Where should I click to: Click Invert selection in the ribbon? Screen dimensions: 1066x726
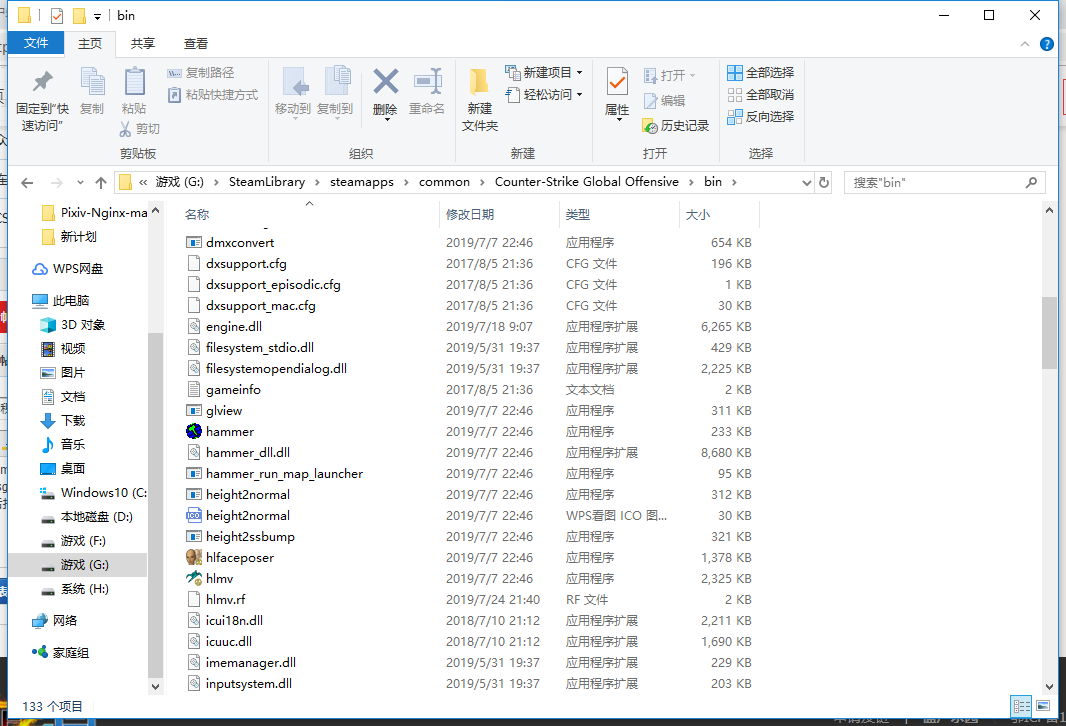[x=760, y=117]
